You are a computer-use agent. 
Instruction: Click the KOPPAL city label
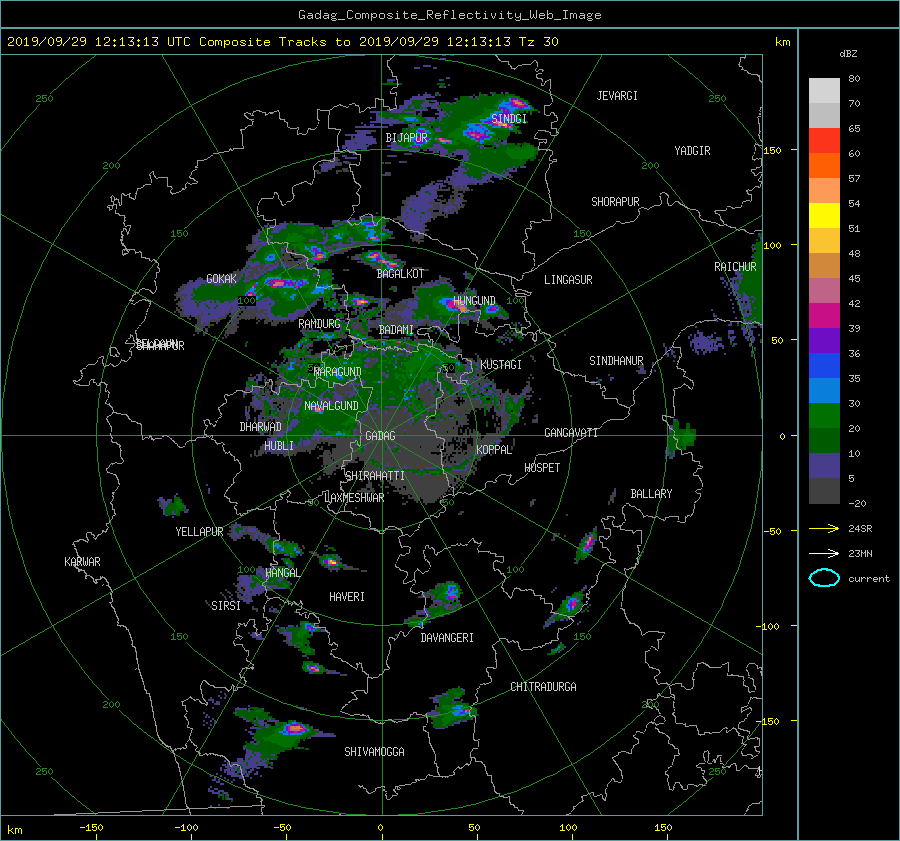tap(494, 450)
